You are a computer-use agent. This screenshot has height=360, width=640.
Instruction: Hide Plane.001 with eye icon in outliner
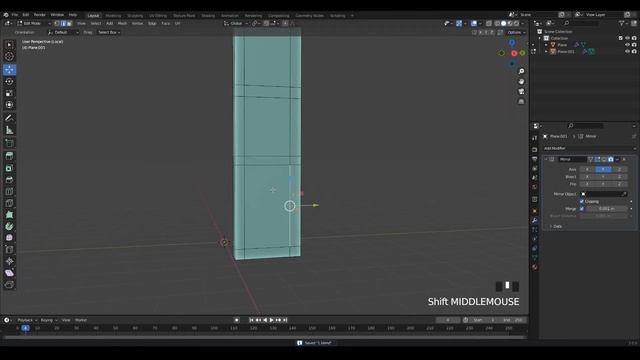(x=627, y=51)
